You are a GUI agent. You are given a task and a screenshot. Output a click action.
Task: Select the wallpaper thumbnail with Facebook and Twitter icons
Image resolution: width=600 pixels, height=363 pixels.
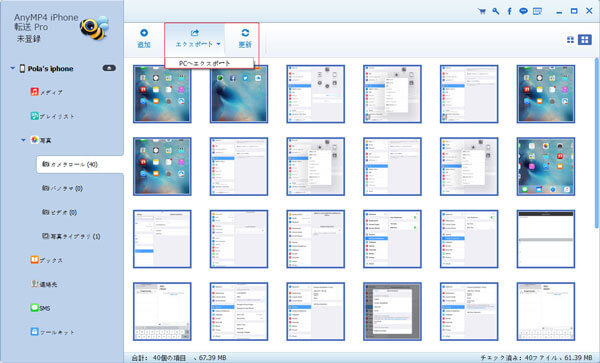(x=239, y=94)
